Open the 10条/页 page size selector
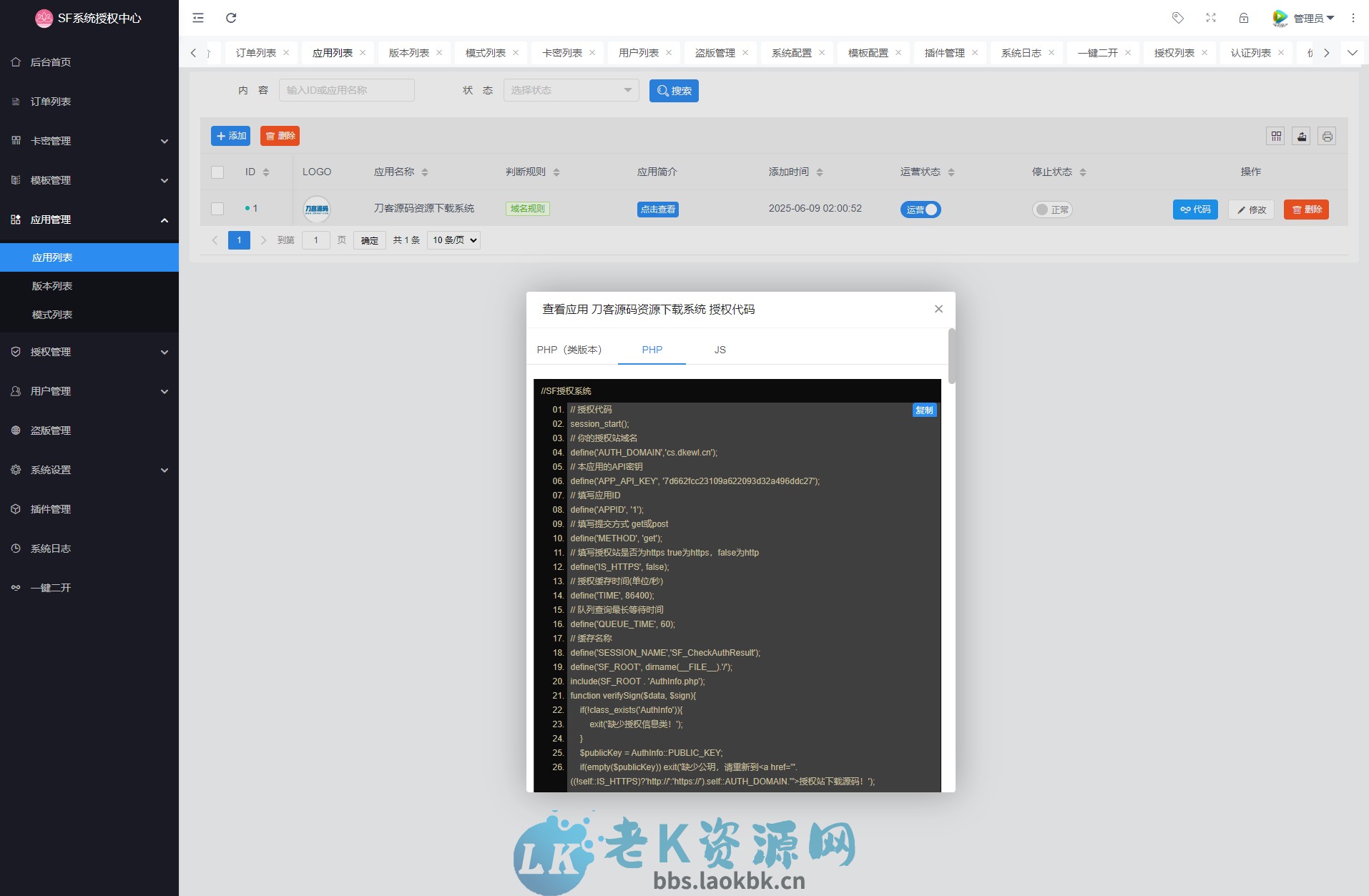This screenshot has width=1369, height=896. [453, 240]
